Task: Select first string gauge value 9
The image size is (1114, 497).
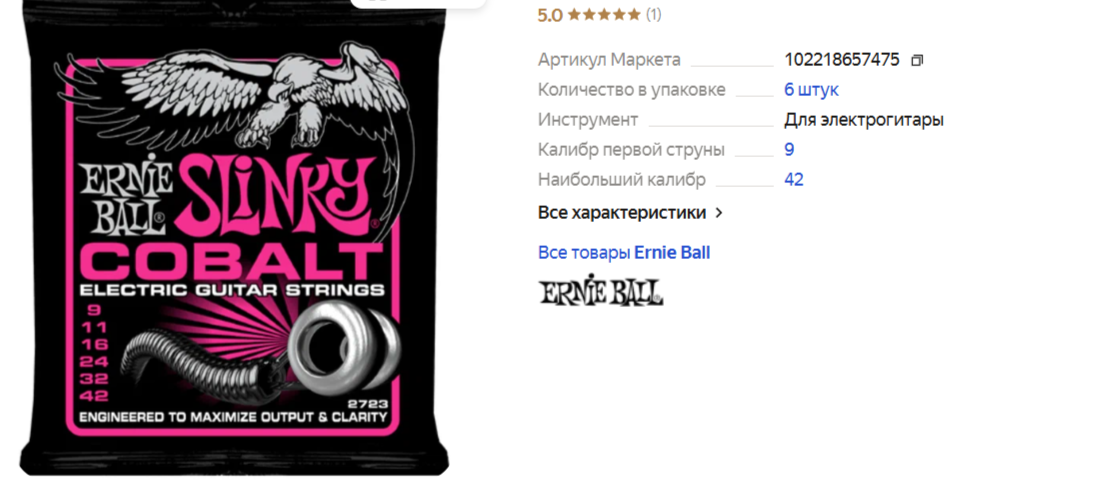Action: [789, 150]
